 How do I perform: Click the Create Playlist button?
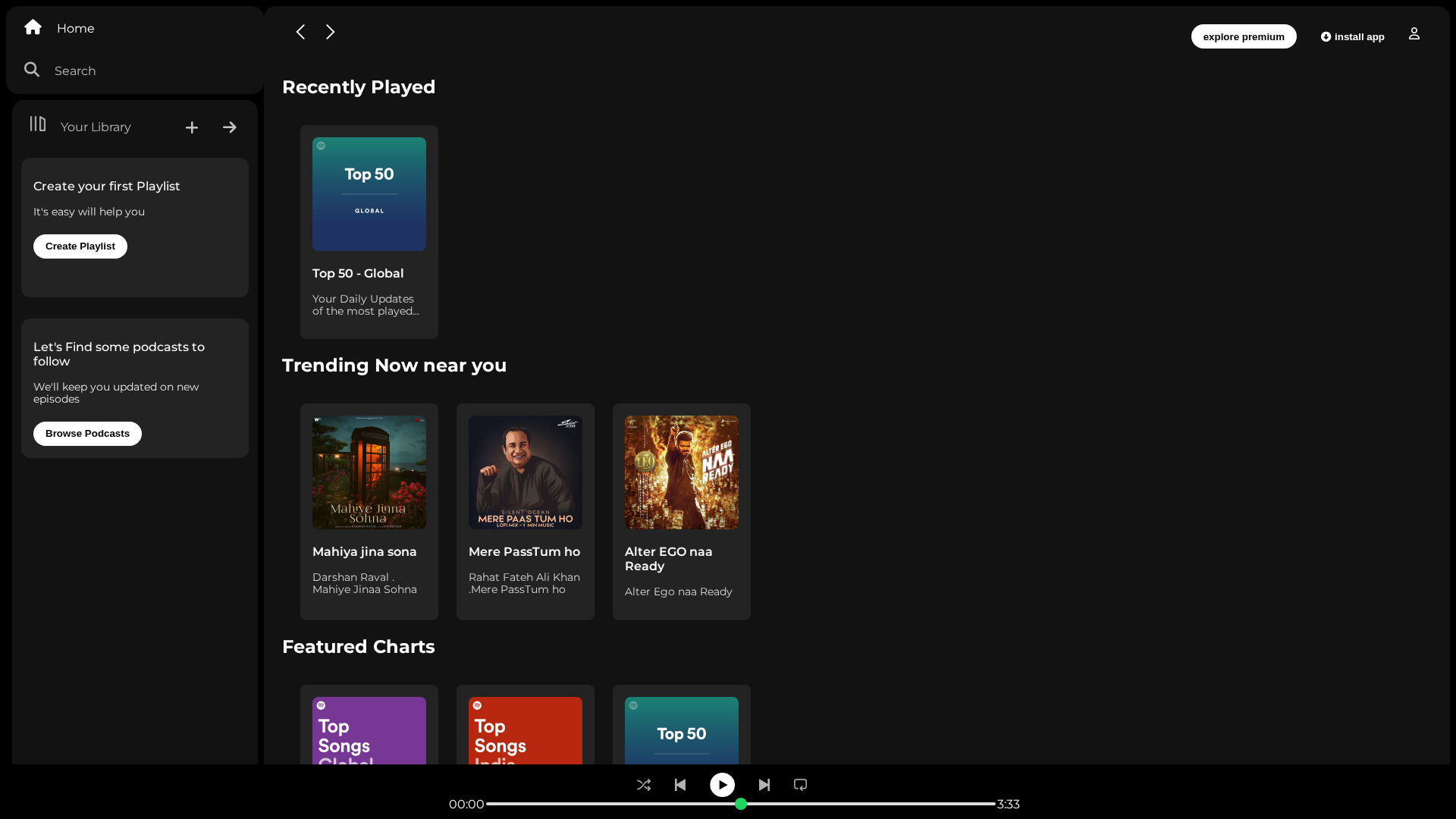[80, 246]
